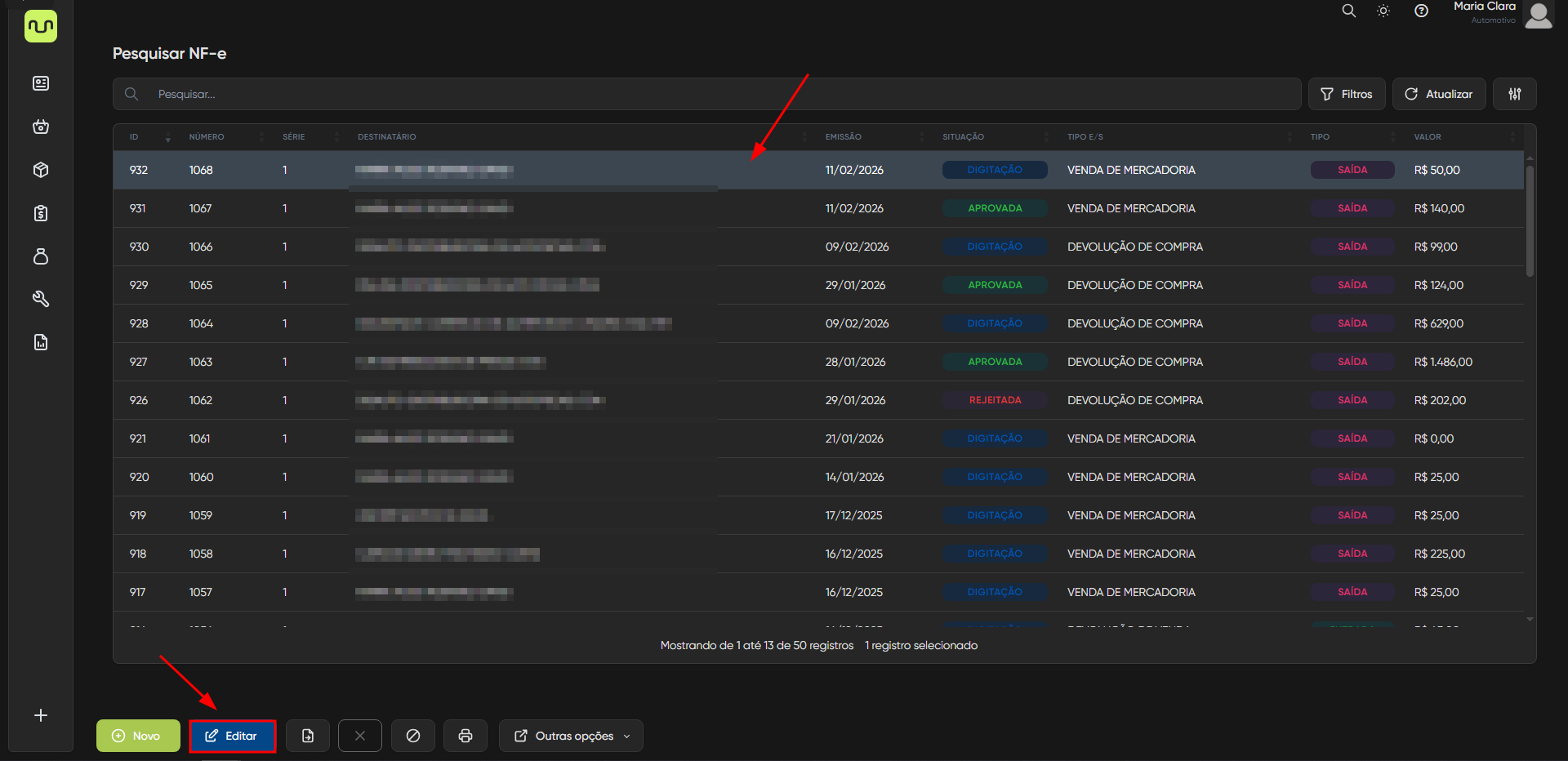This screenshot has height=761, width=1568.
Task: Click the cancel circle-slash icon button
Action: pos(413,736)
